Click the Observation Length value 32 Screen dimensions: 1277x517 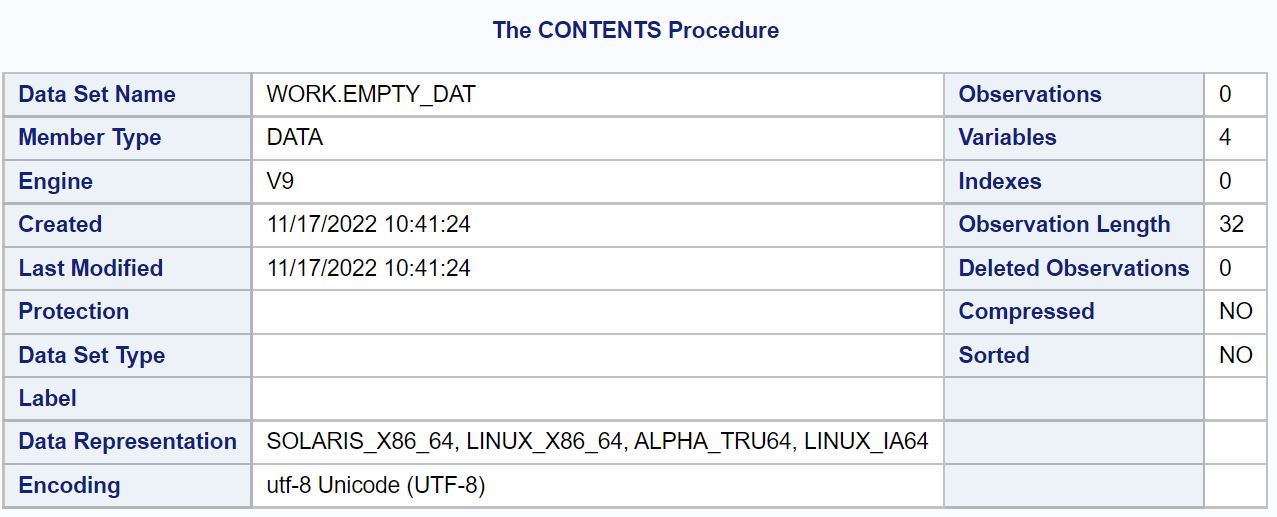click(1232, 225)
